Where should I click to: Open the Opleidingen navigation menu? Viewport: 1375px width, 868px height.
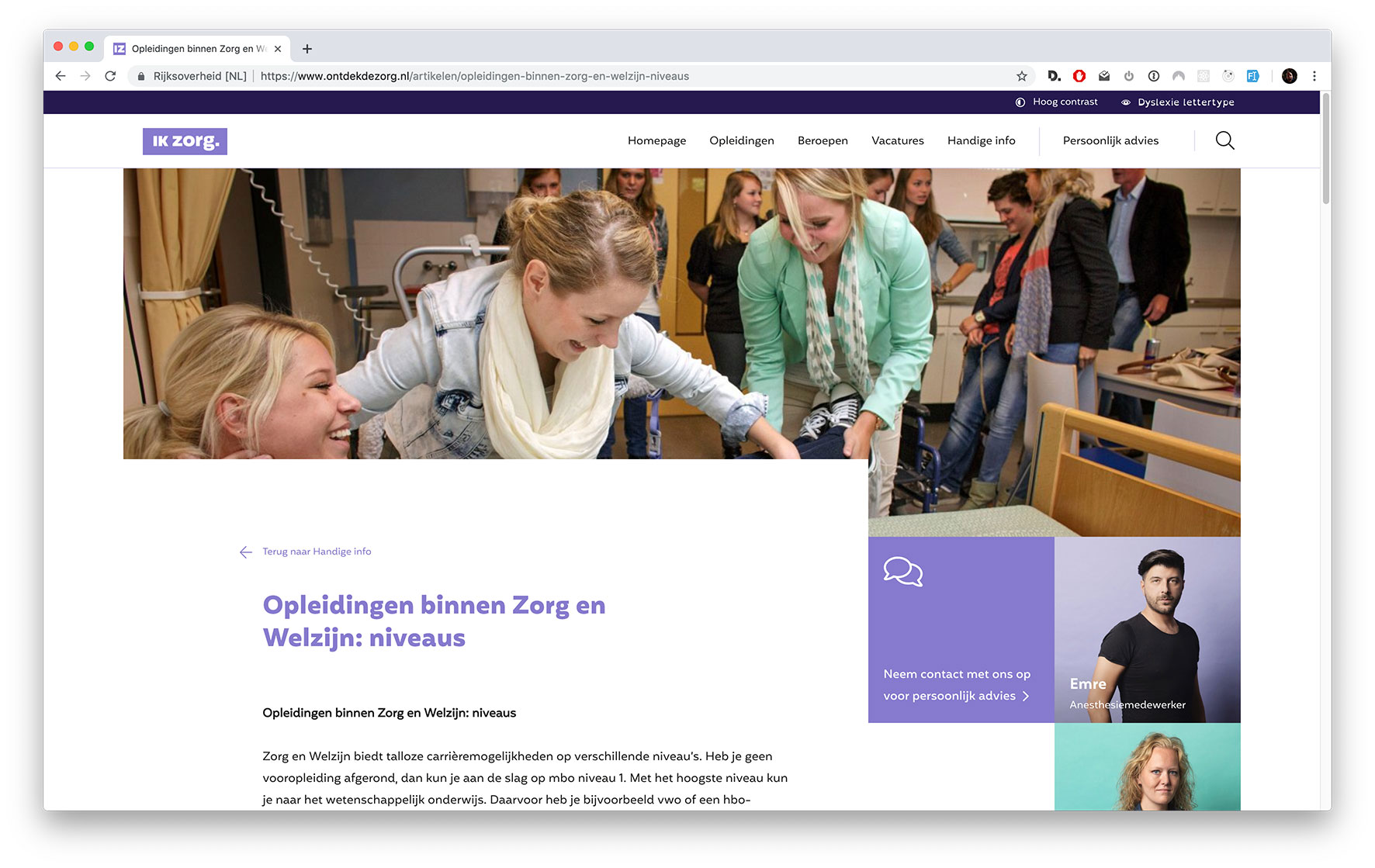pos(741,140)
